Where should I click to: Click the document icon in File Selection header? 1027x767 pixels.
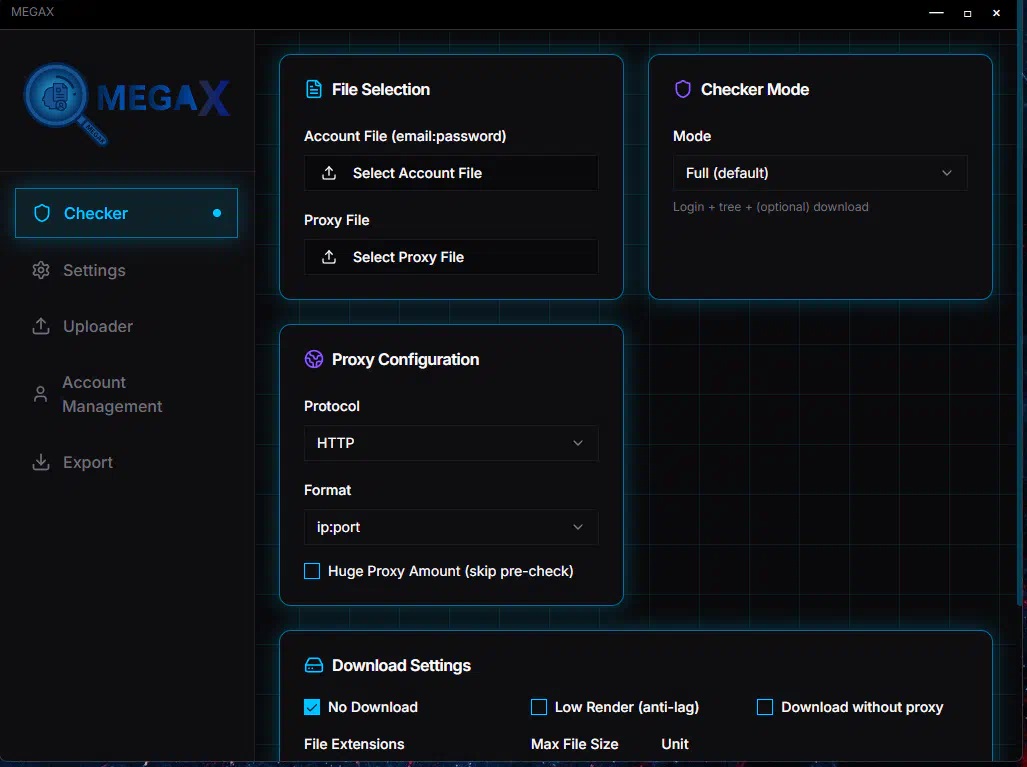(x=313, y=89)
